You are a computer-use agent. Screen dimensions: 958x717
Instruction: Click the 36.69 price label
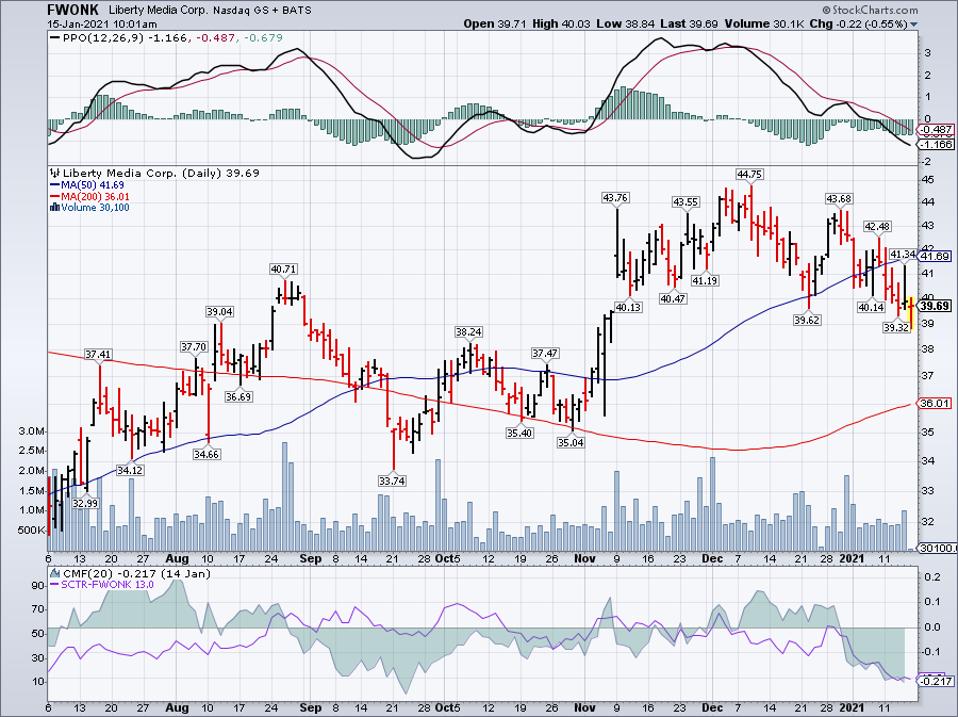pos(238,396)
